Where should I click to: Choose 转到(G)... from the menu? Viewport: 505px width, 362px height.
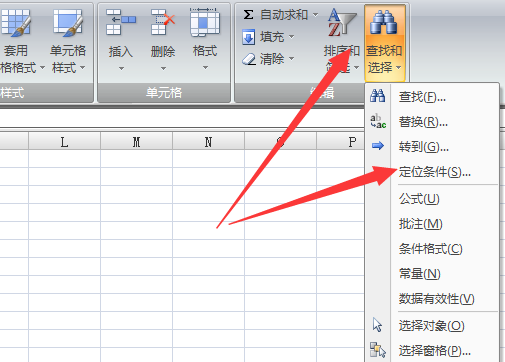(x=432, y=146)
